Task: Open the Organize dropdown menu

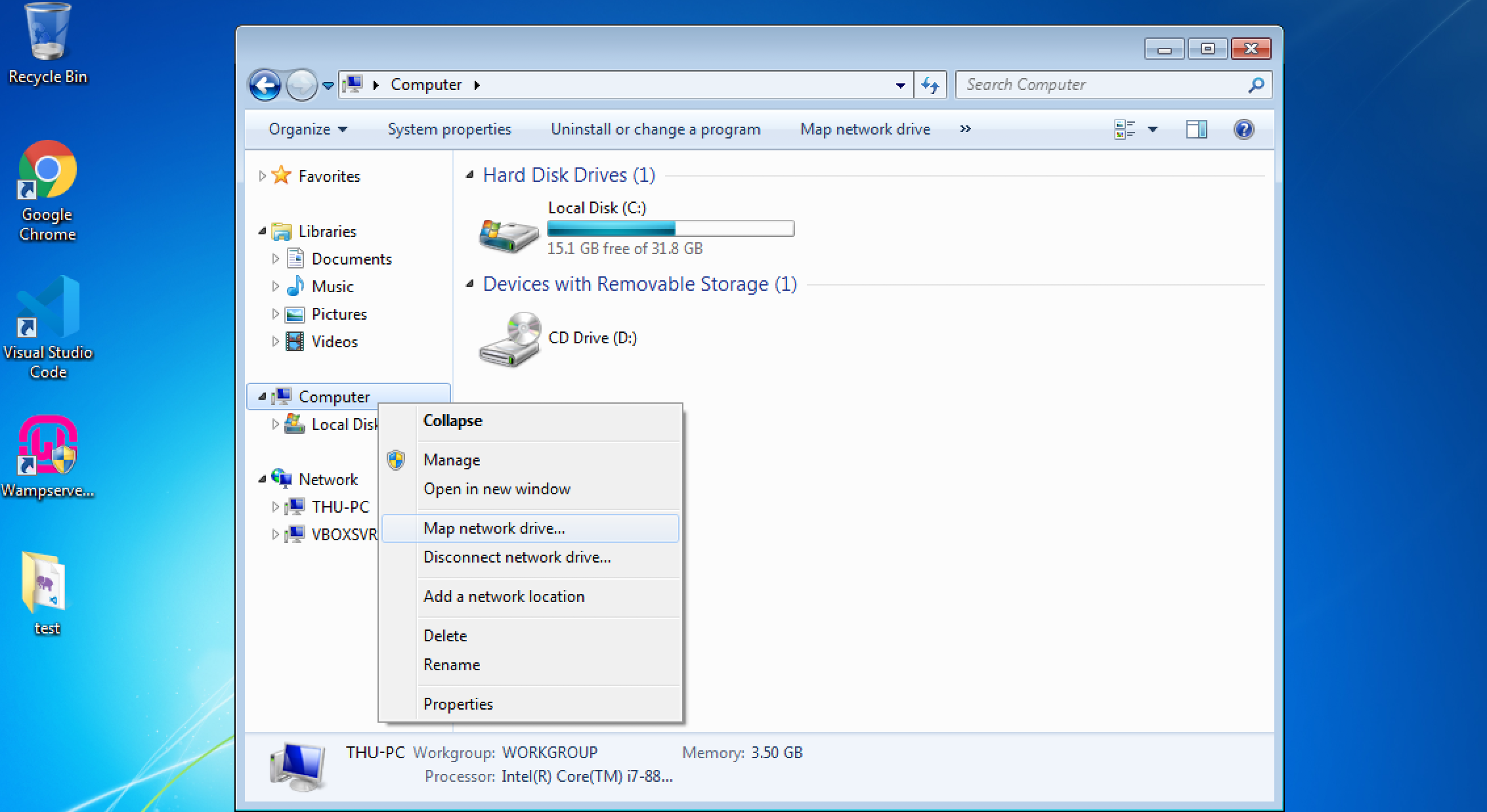Action: click(307, 129)
